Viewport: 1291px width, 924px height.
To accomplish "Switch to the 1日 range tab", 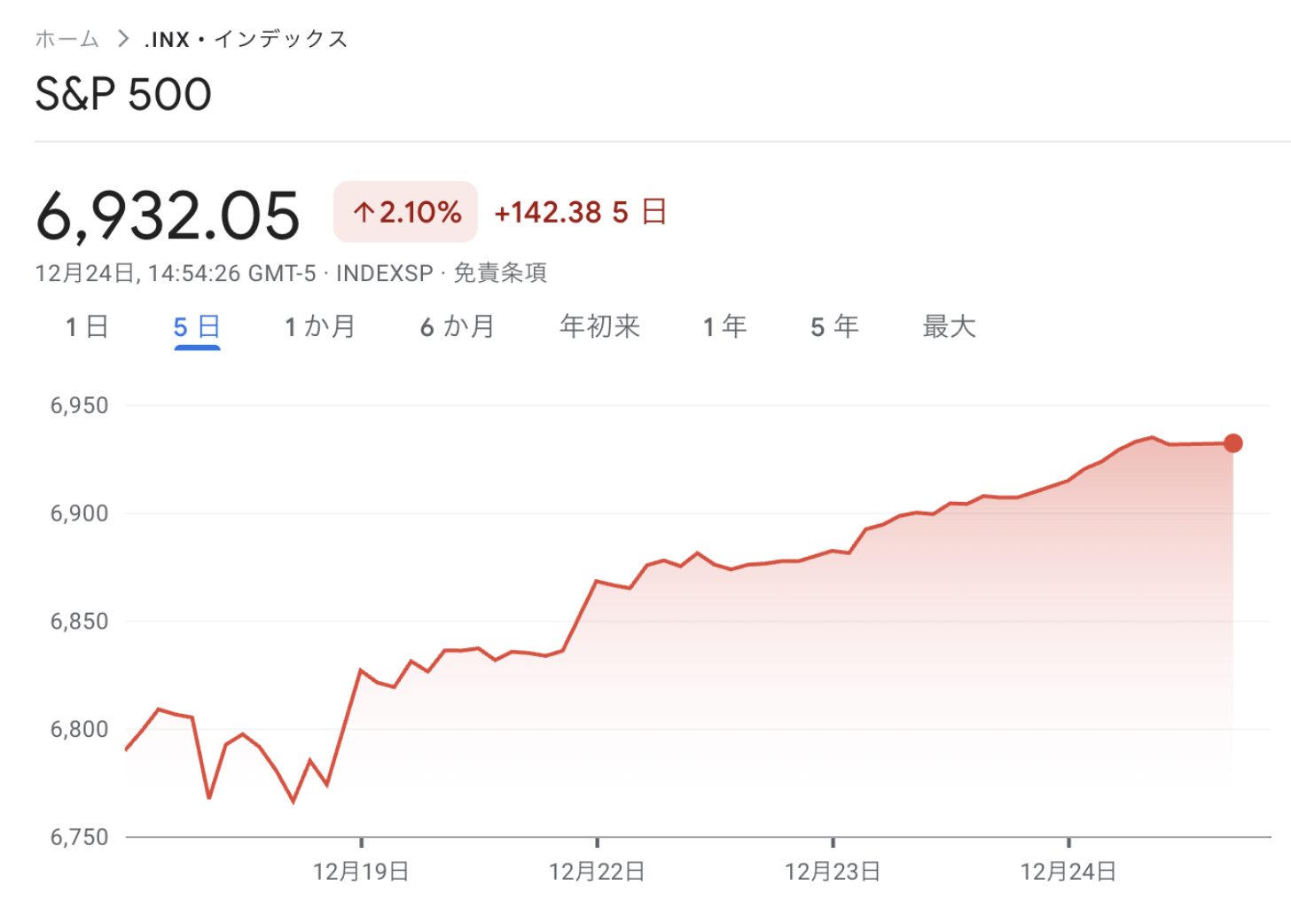I will pos(87,327).
